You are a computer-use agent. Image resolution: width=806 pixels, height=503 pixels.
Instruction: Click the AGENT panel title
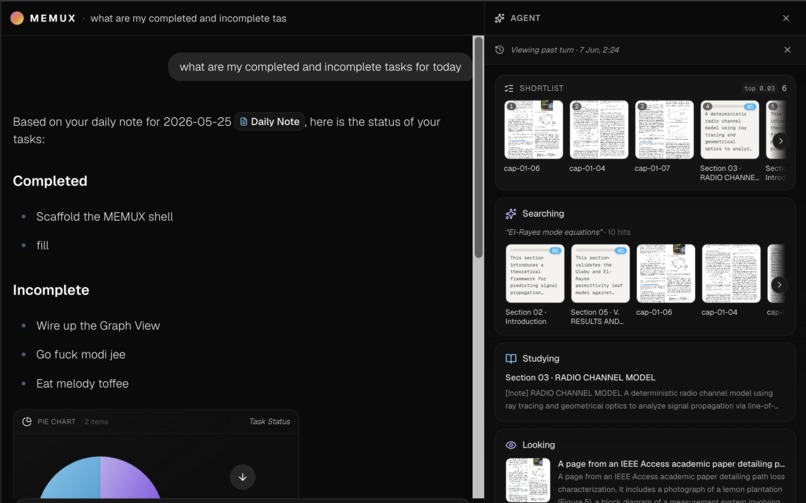(x=525, y=18)
